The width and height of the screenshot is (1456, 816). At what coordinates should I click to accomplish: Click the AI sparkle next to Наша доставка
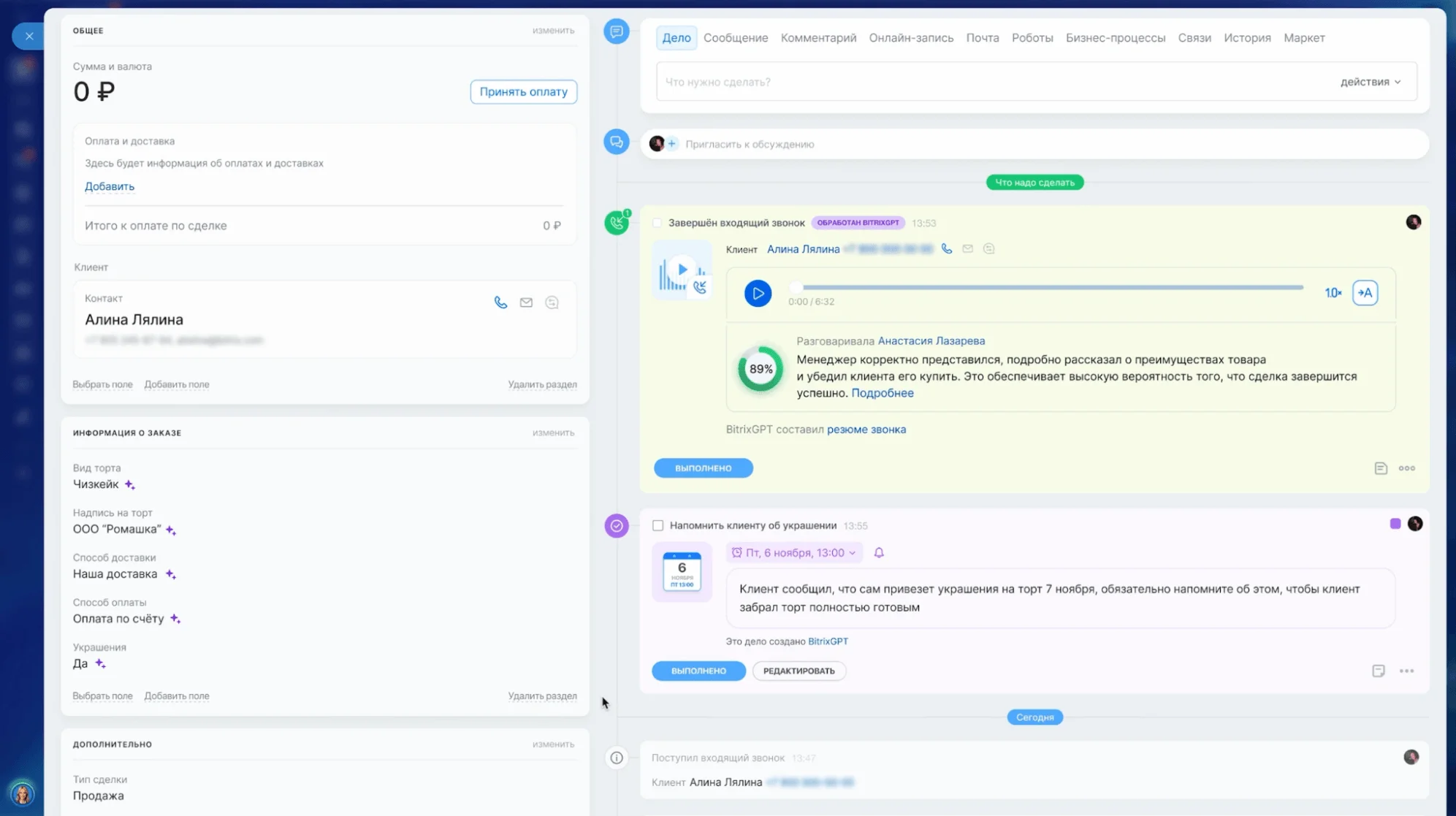(x=170, y=574)
